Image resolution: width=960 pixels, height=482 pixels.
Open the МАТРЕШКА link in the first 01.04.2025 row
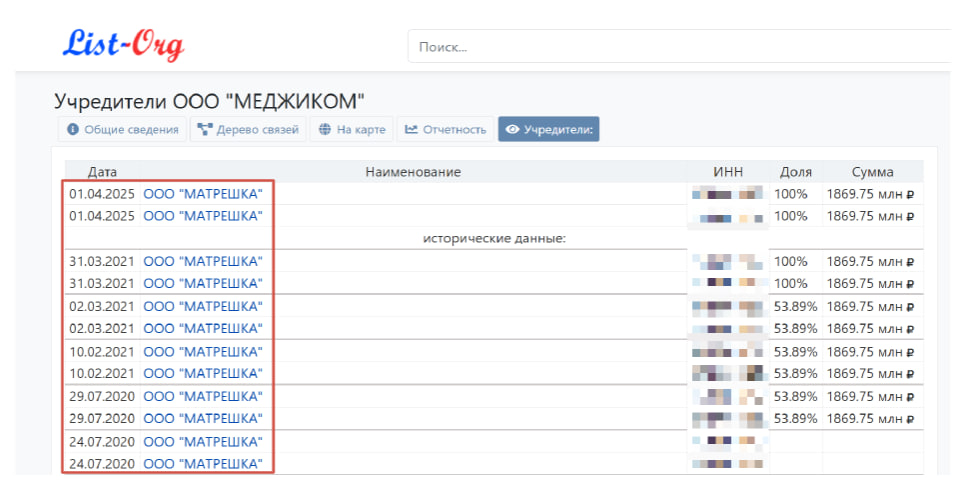[x=203, y=193]
